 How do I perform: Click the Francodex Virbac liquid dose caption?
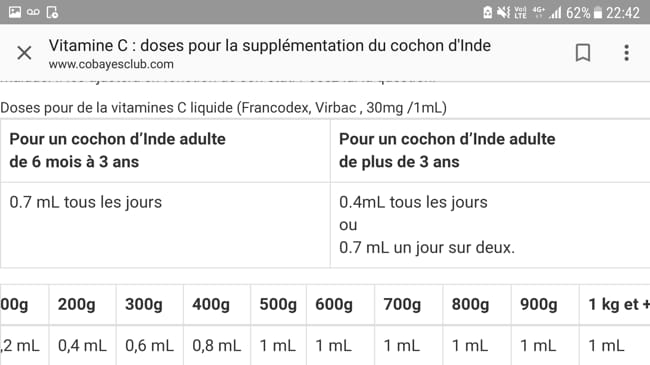(x=223, y=108)
